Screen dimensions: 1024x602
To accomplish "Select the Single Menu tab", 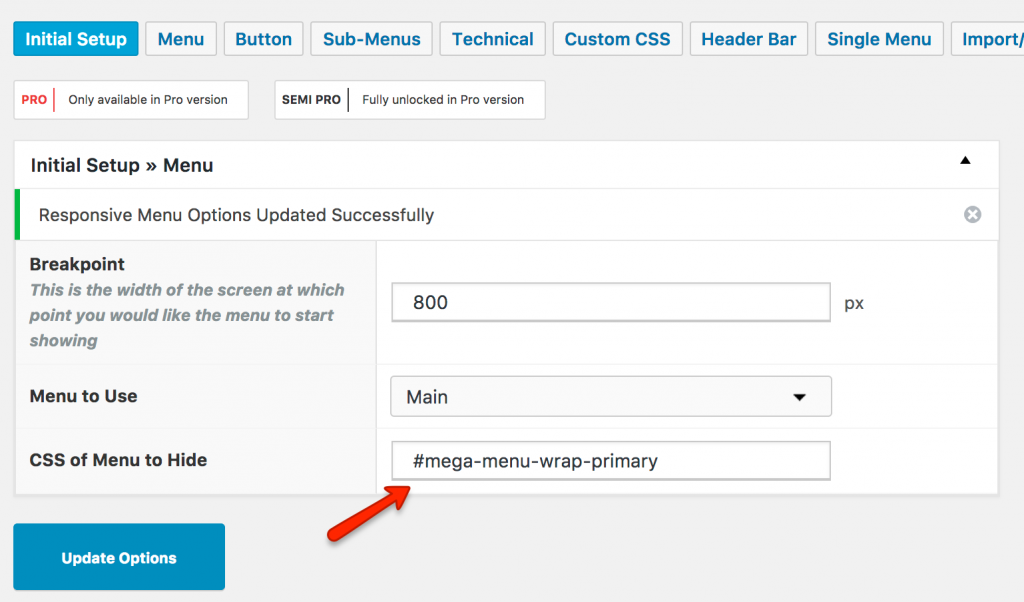I will click(878, 38).
